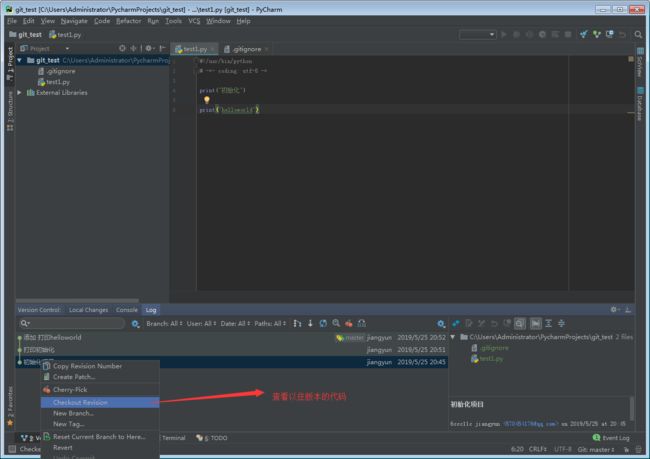The image size is (650, 459).
Task: Open the Favorites side tool window
Action: coord(10,406)
